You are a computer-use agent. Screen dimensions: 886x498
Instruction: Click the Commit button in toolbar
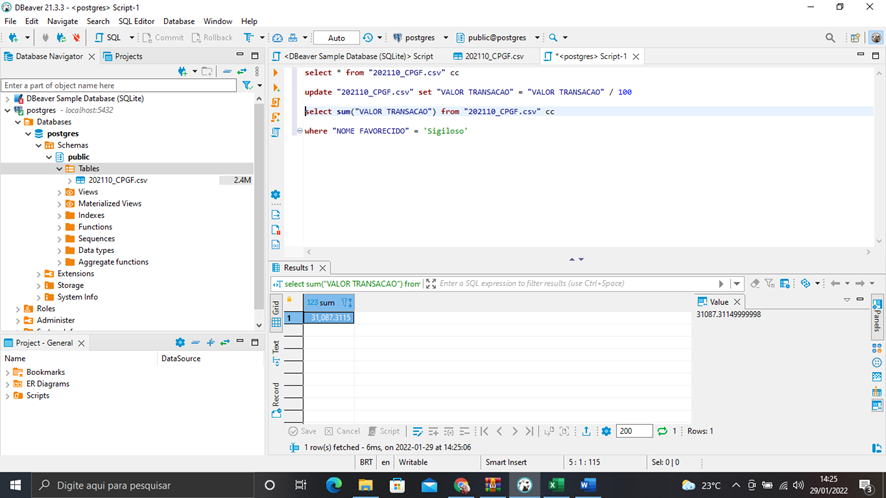(163, 37)
